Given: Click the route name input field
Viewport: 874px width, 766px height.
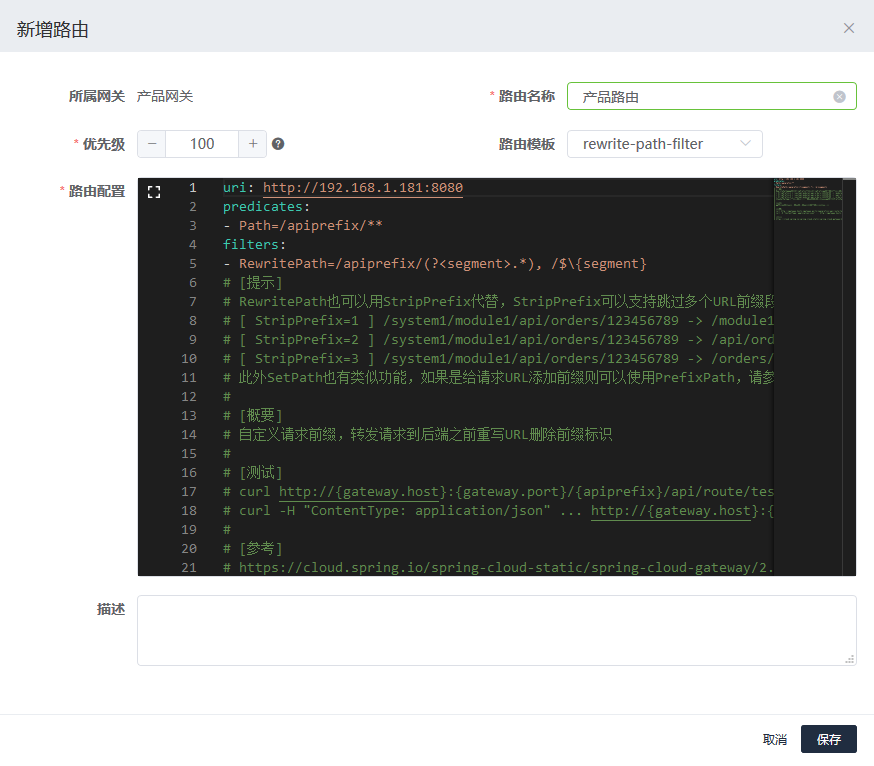Looking at the screenshot, I should click(x=700, y=97).
